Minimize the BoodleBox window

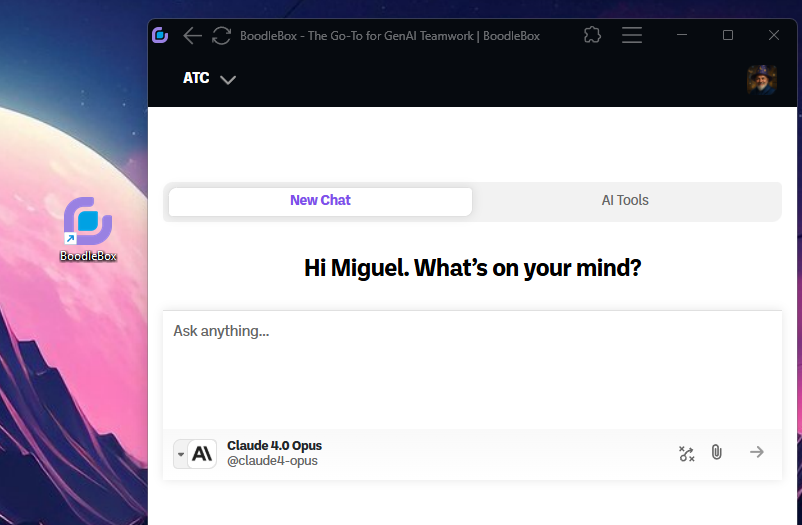[682, 35]
